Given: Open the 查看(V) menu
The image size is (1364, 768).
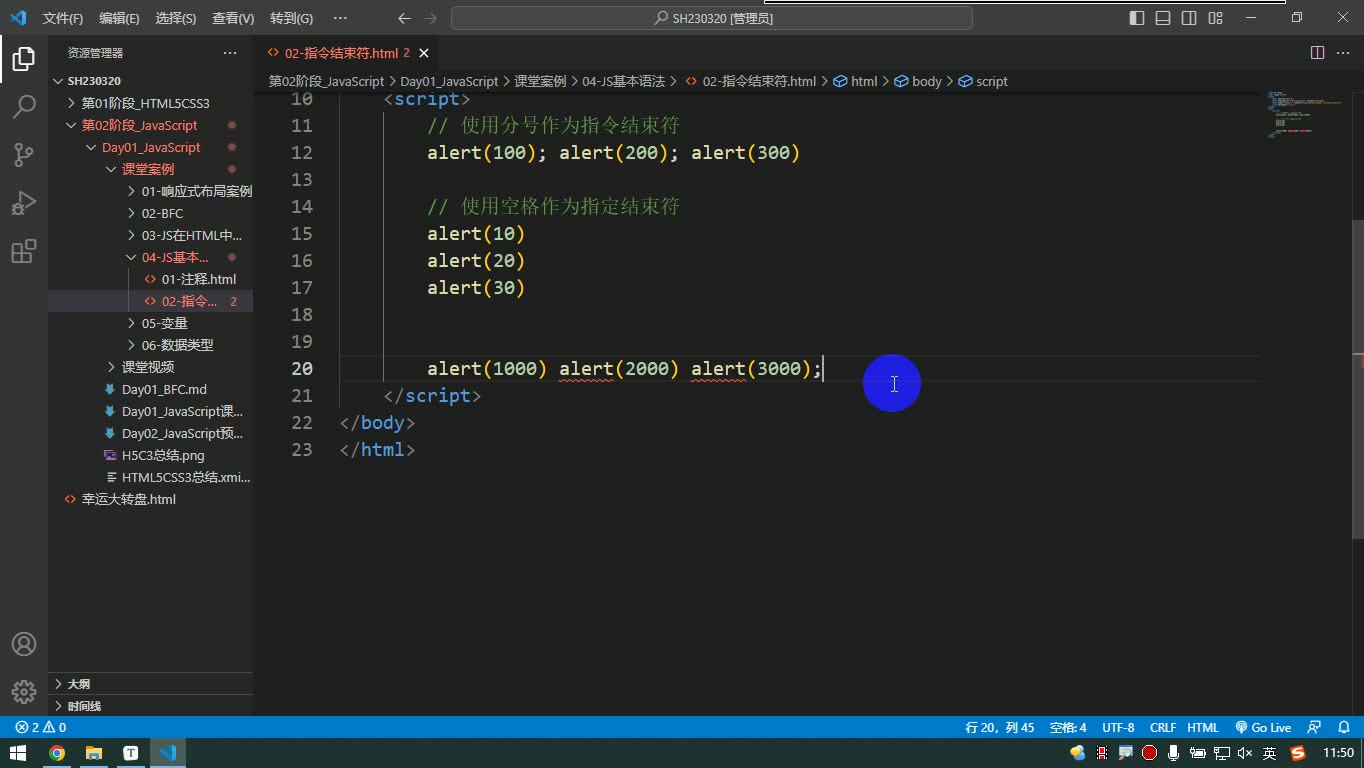Looking at the screenshot, I should 233,18.
